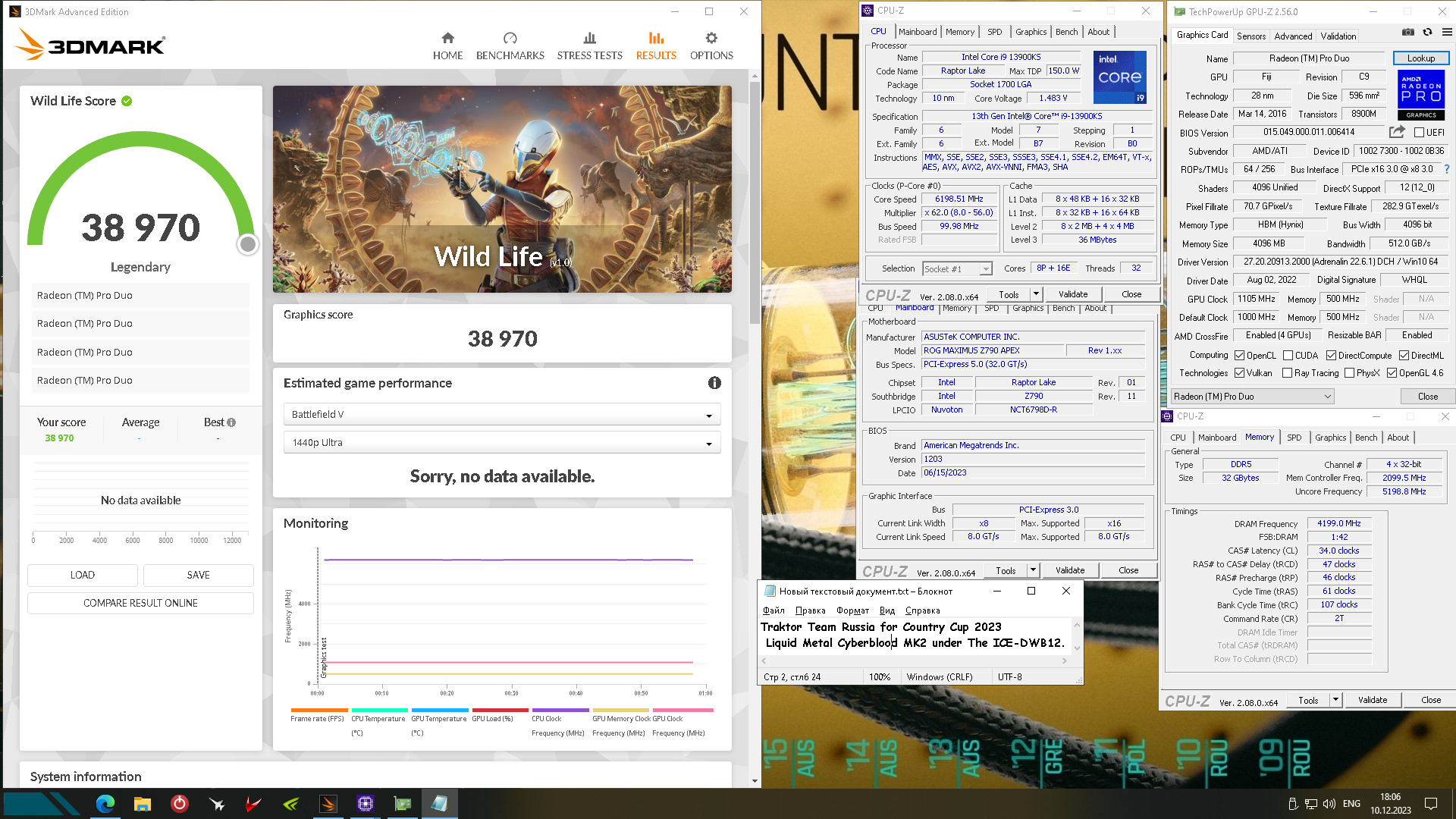Switch to Notepad via taskbar icon
This screenshot has height=819, width=1456.
(440, 804)
